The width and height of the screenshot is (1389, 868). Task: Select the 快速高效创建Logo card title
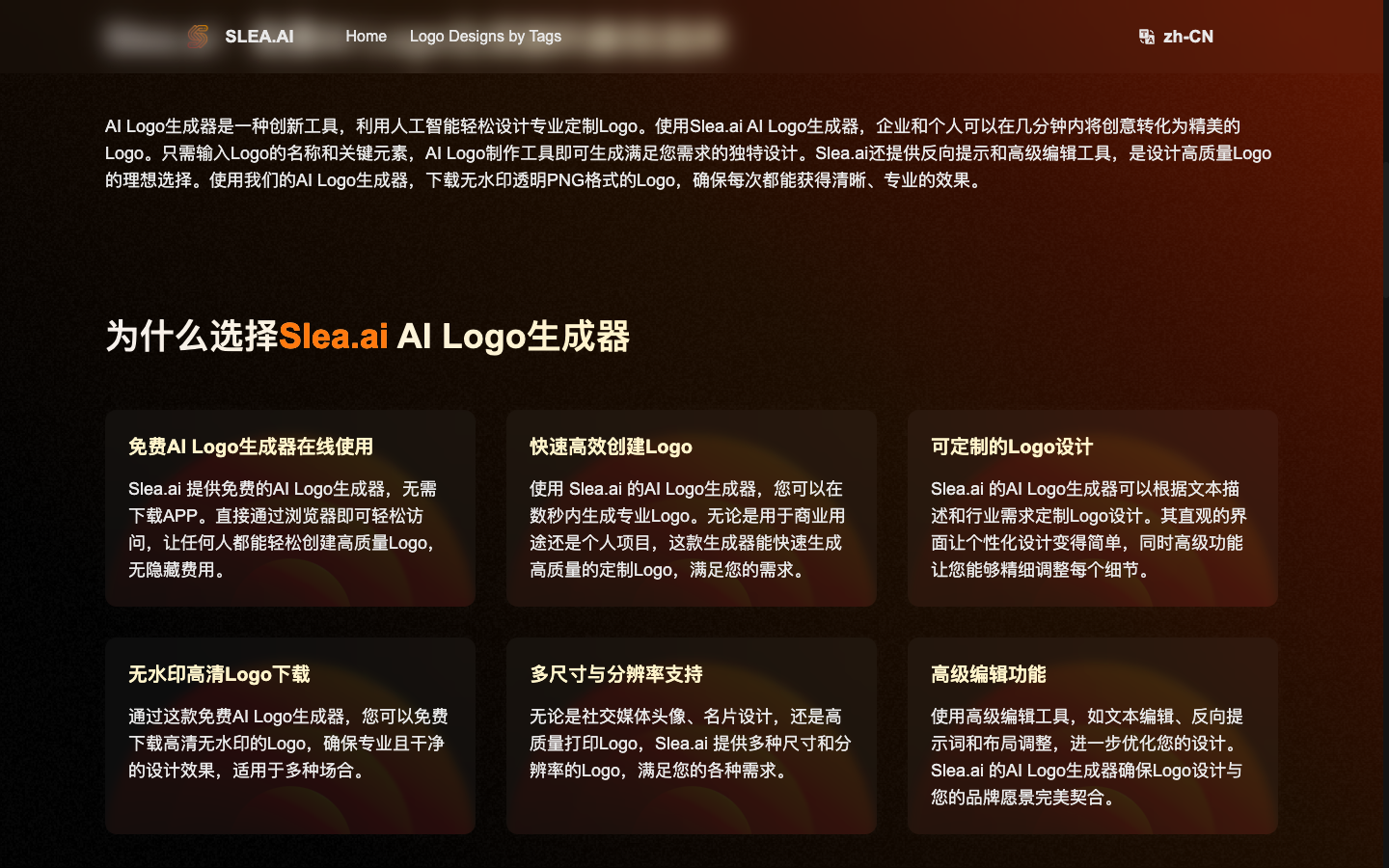[x=612, y=447]
